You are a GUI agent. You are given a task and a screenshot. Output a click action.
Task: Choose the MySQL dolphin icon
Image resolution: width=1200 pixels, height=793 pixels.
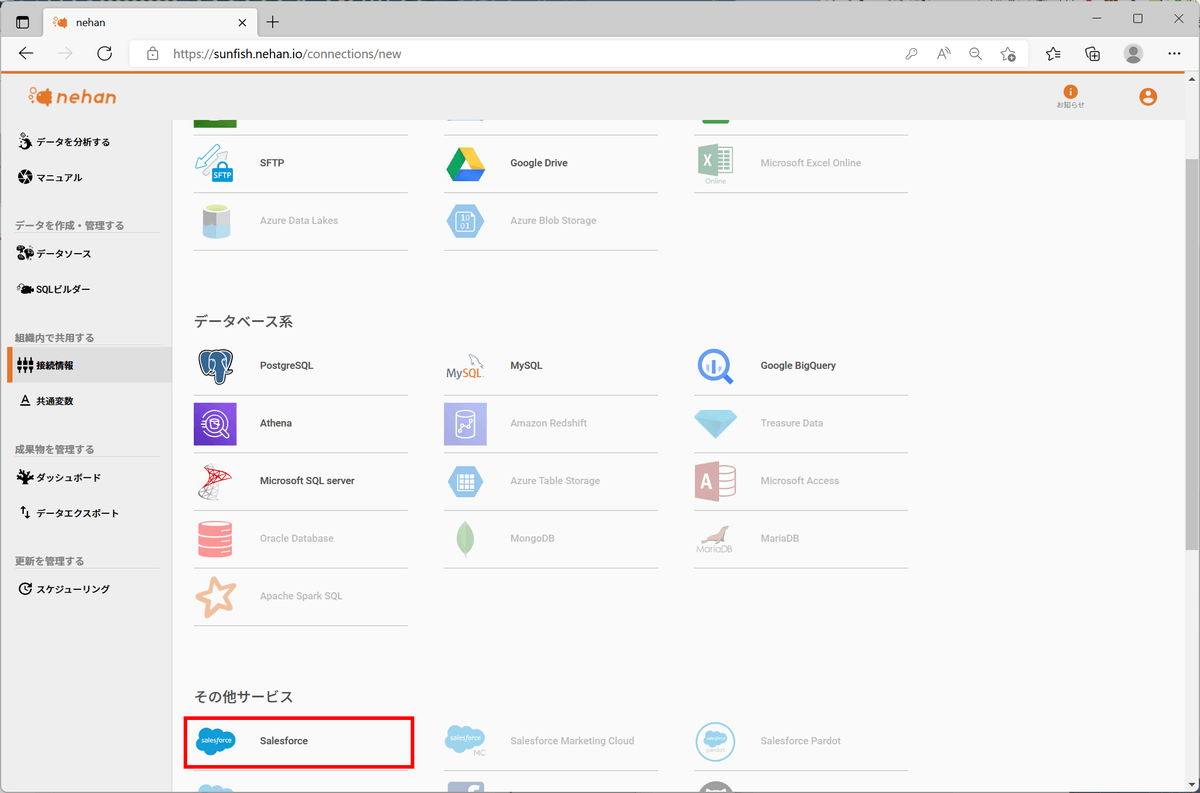click(465, 366)
